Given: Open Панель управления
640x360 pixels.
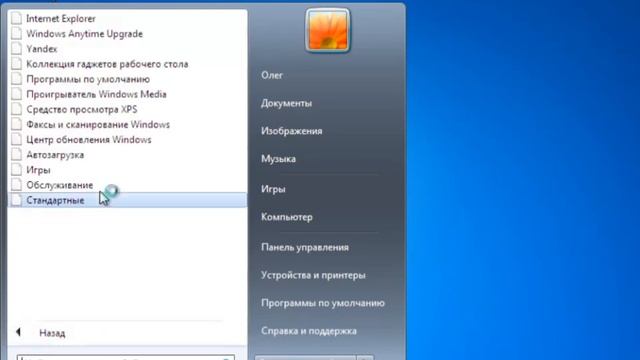Looking at the screenshot, I should [304, 247].
